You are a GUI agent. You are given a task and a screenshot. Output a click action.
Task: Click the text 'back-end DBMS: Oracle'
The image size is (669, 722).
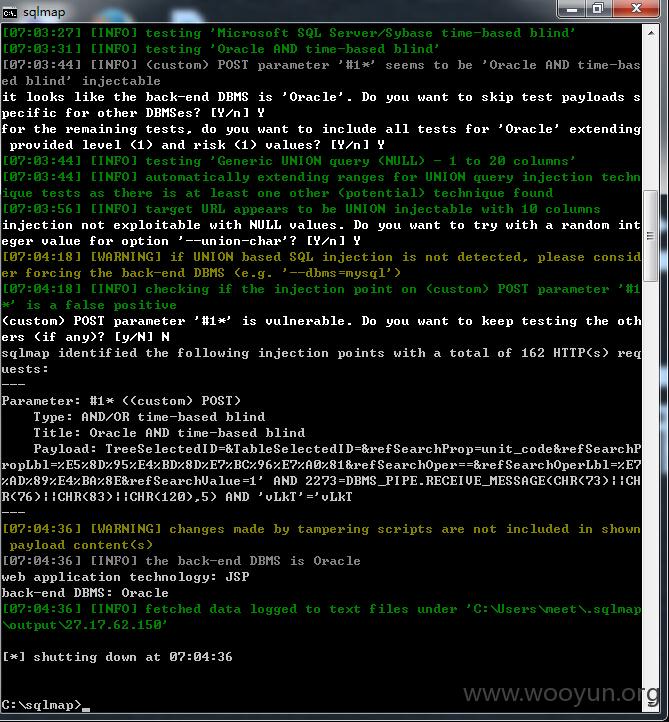coord(85,593)
